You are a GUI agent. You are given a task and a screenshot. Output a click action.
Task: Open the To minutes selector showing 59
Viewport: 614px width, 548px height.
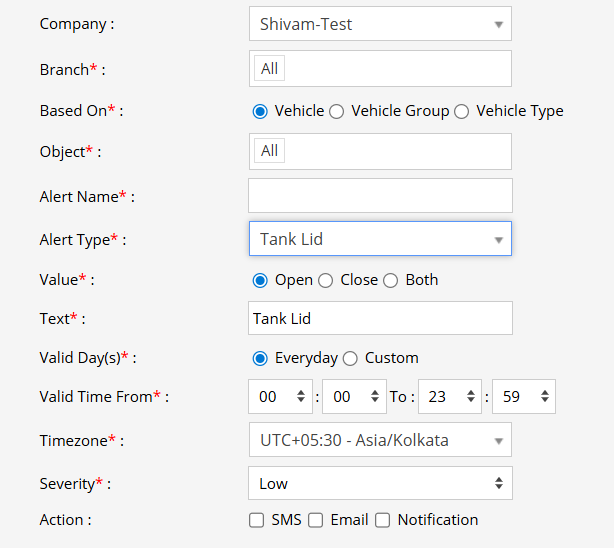point(523,397)
